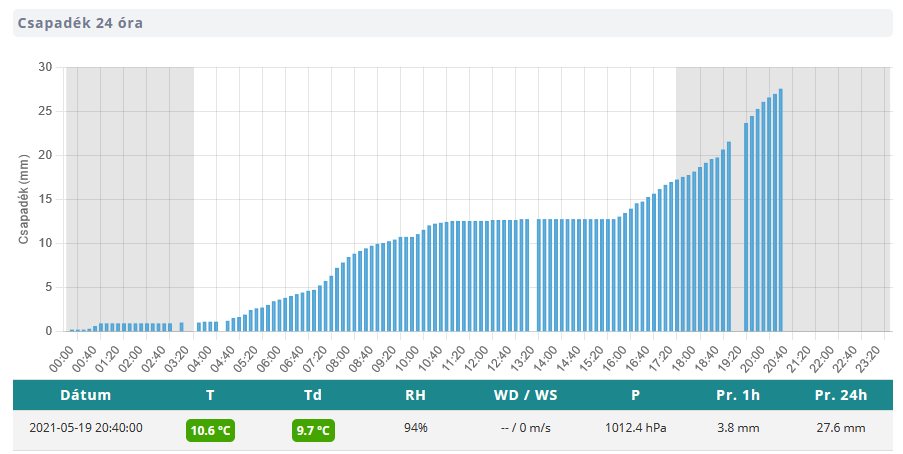Click the tallest blue bar at 20:40
Screen dimensions: 903x454
(780, 210)
